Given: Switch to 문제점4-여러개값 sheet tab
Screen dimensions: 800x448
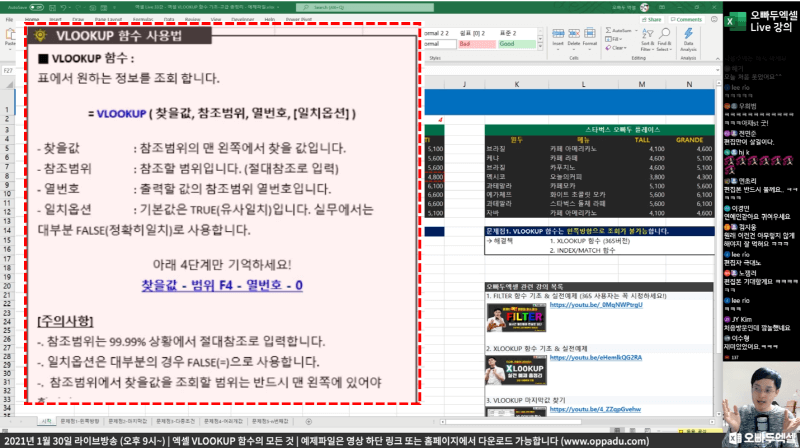Looking at the screenshot, I should click(x=223, y=421).
